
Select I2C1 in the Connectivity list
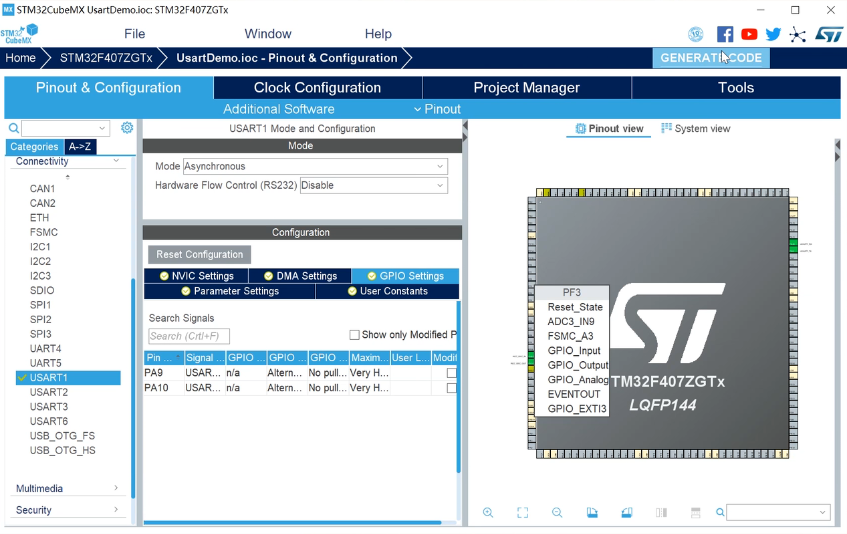pos(40,247)
